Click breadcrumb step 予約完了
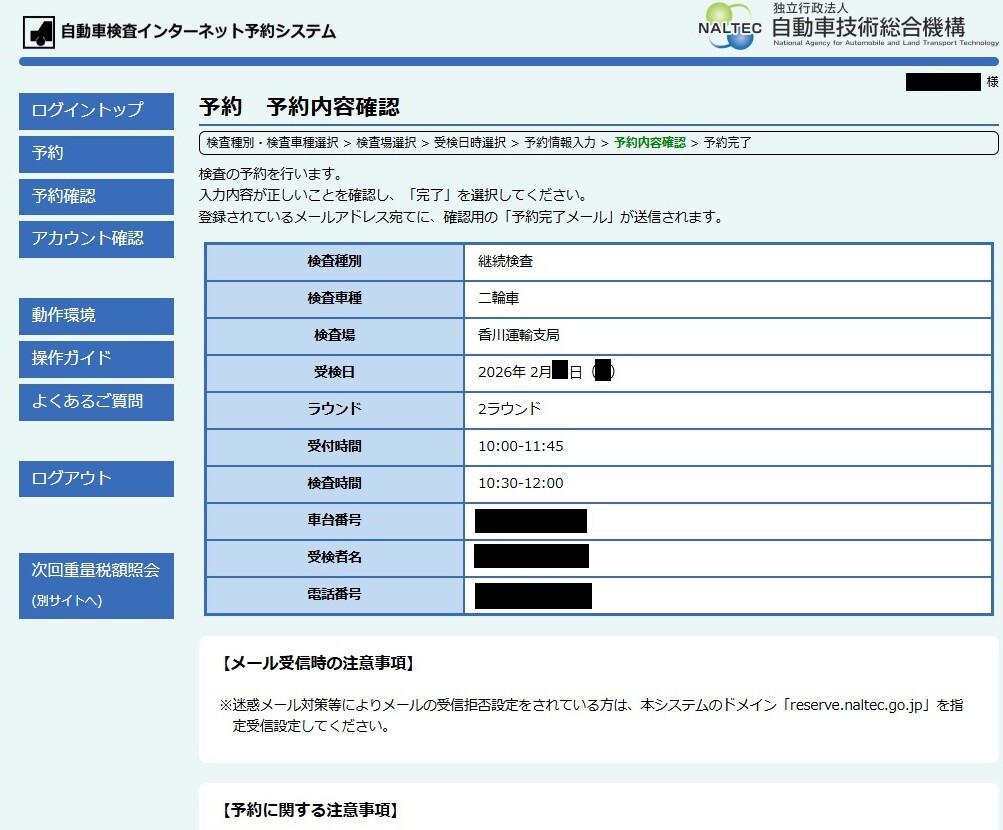The height and width of the screenshot is (830, 1003). [728, 143]
